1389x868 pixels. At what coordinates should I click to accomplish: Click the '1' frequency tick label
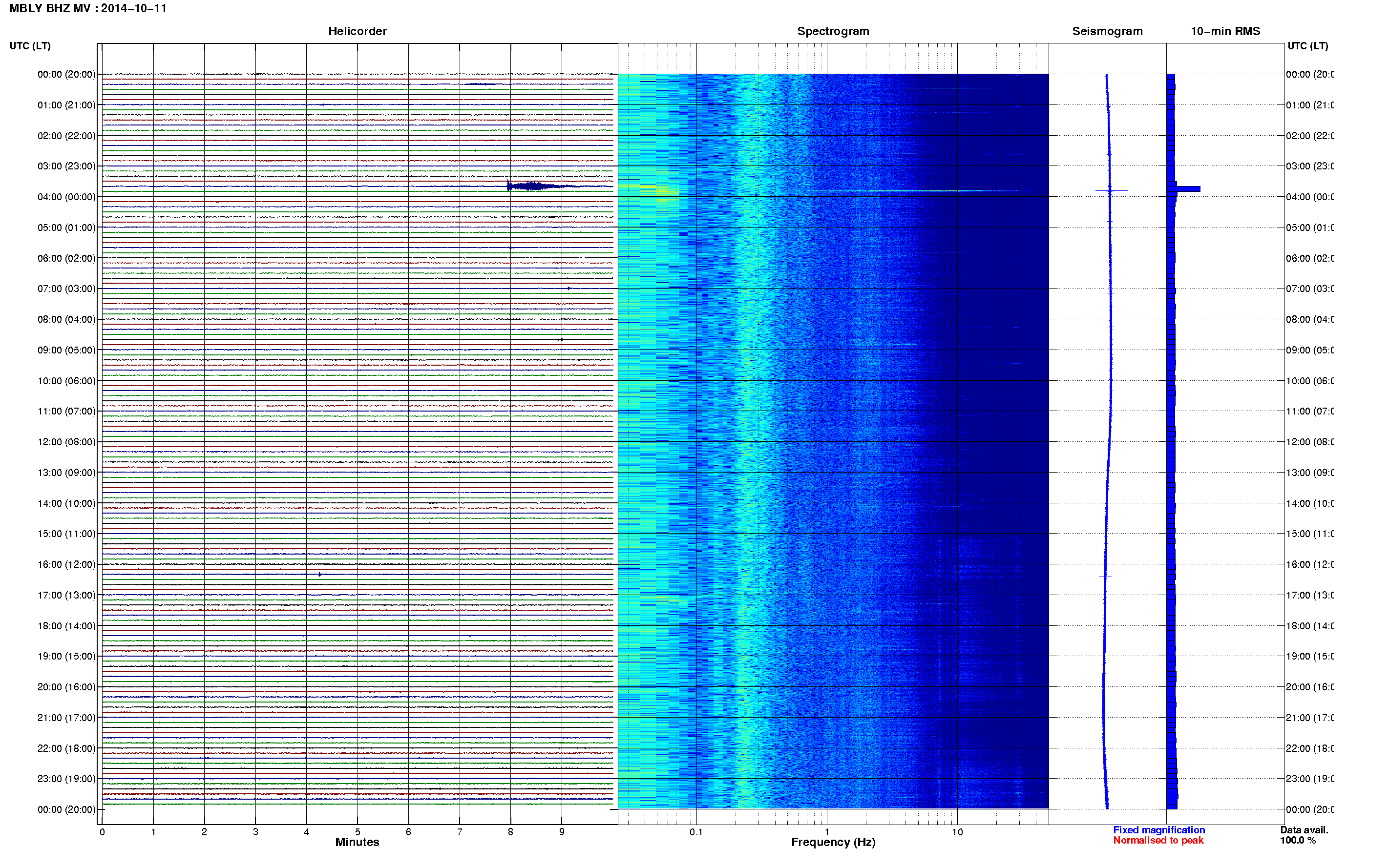(x=827, y=832)
